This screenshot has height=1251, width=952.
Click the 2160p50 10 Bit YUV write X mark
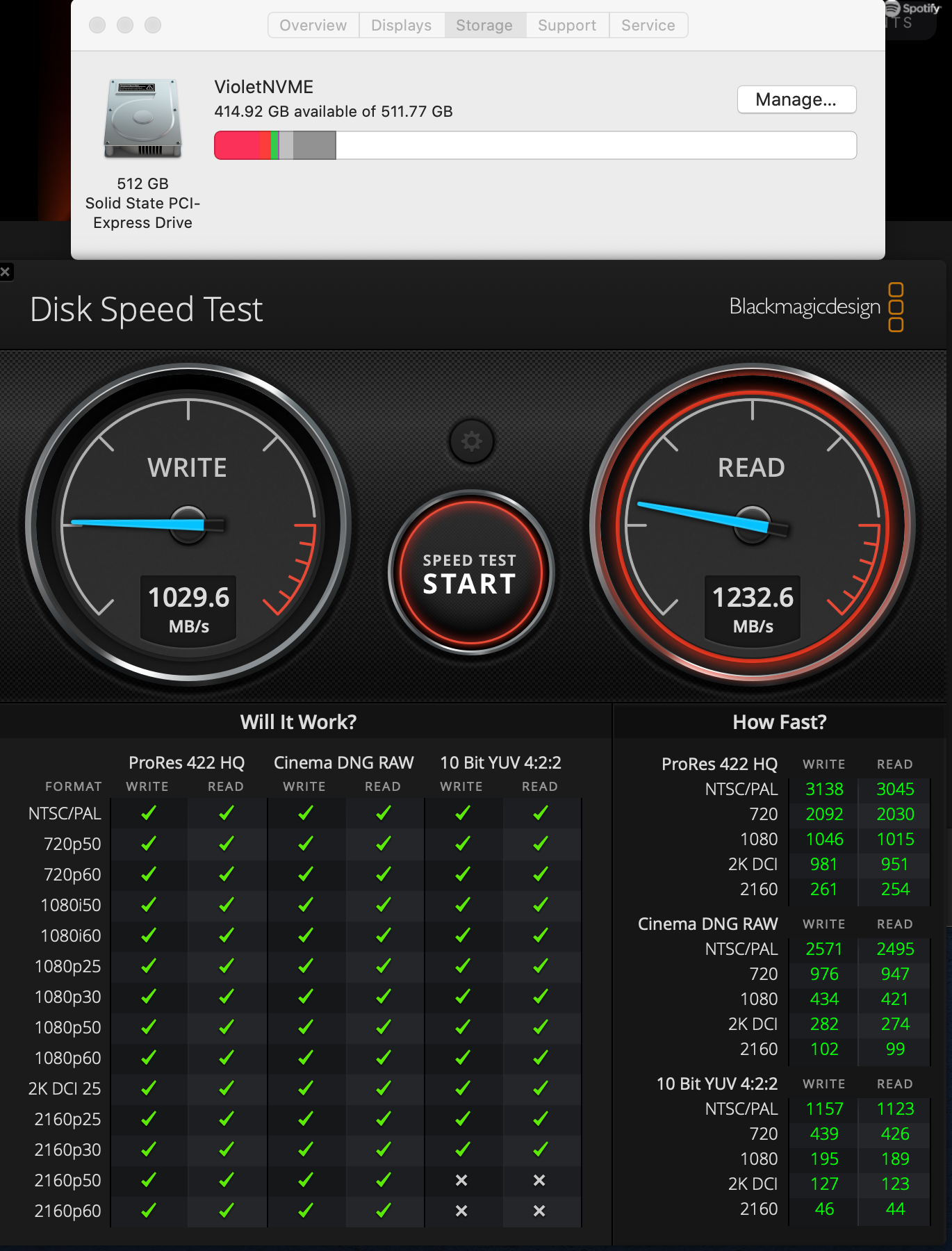[x=461, y=1180]
